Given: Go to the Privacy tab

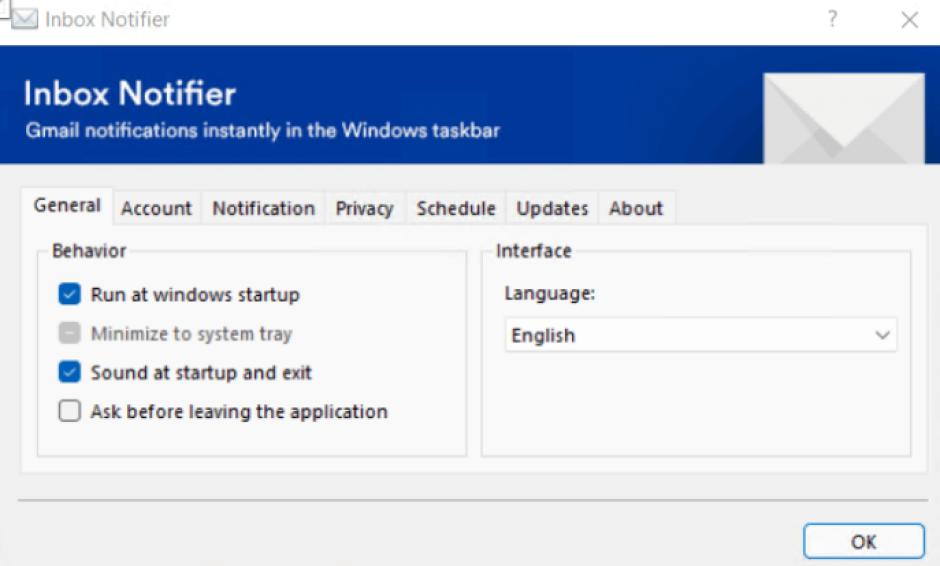Looking at the screenshot, I should (364, 209).
